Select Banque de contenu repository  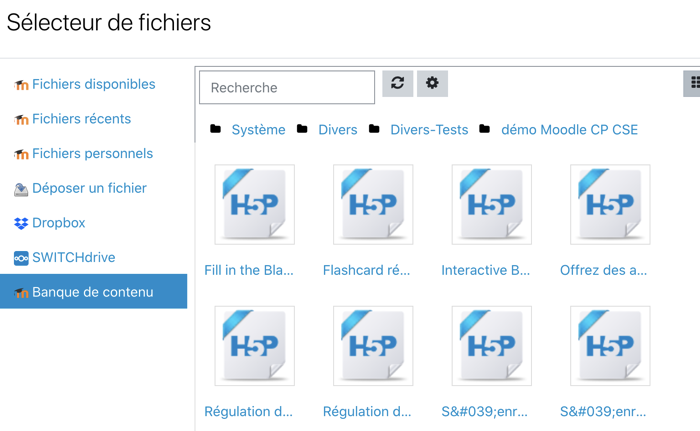click(x=92, y=292)
